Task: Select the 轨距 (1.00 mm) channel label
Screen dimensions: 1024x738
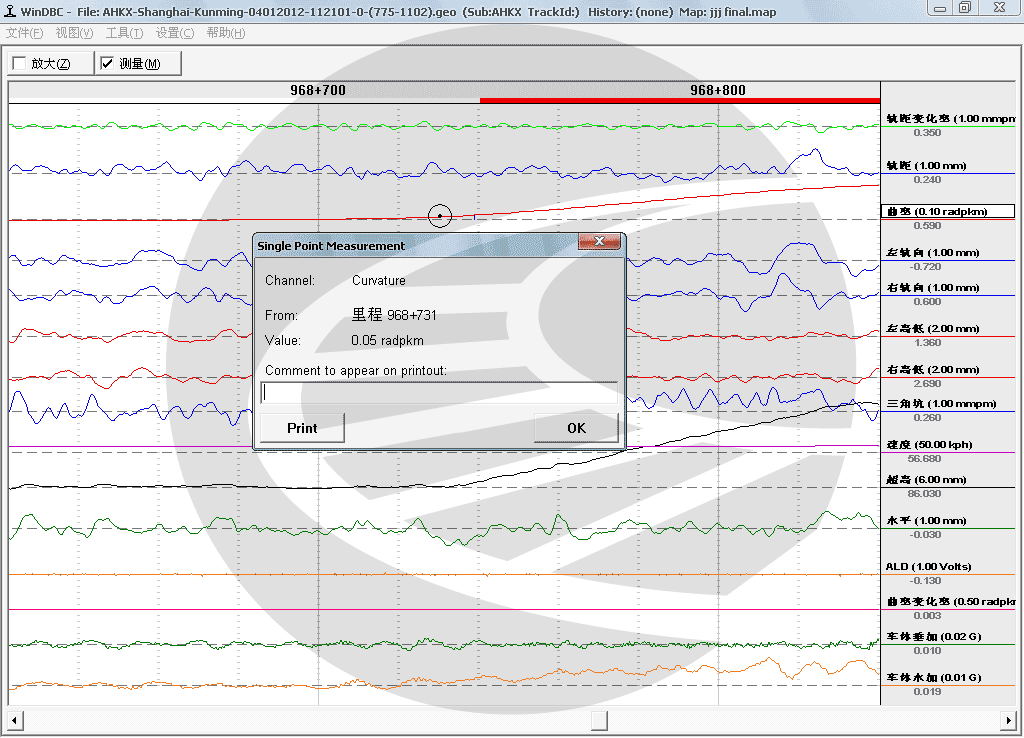Action: 926,166
